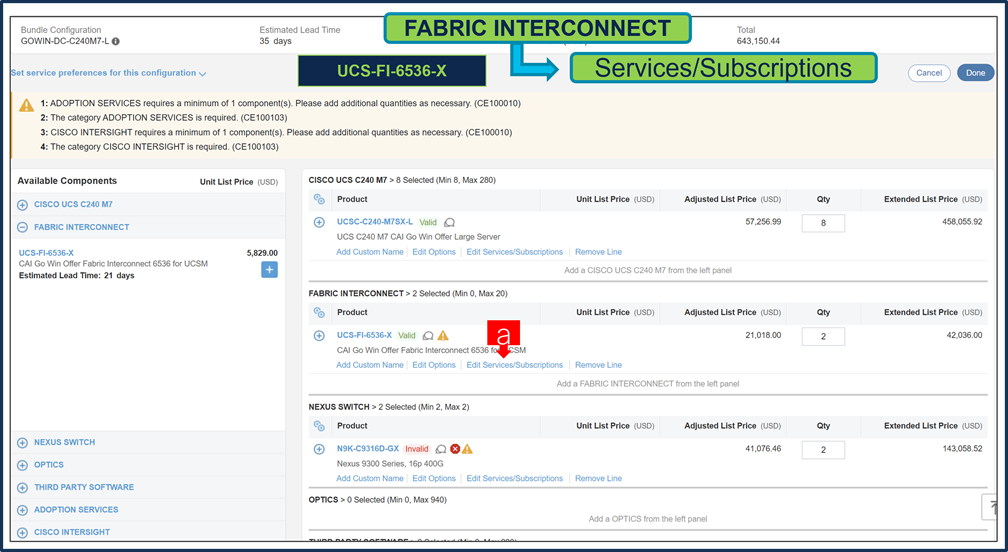The width and height of the screenshot is (1008, 552).
Task: Expand CISCO INTERSIGHT category
Action: click(22, 533)
